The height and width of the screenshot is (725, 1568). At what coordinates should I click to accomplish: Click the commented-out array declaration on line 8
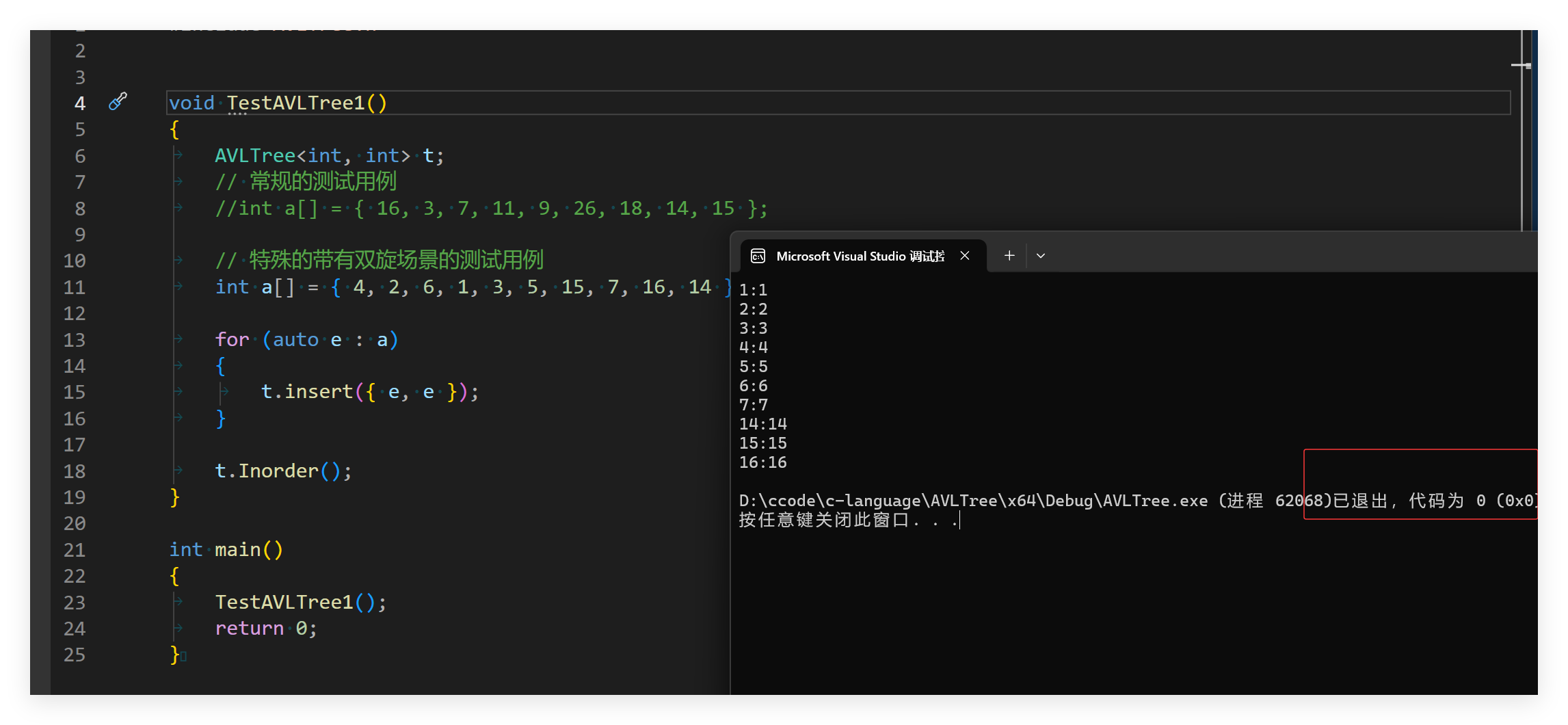click(491, 208)
